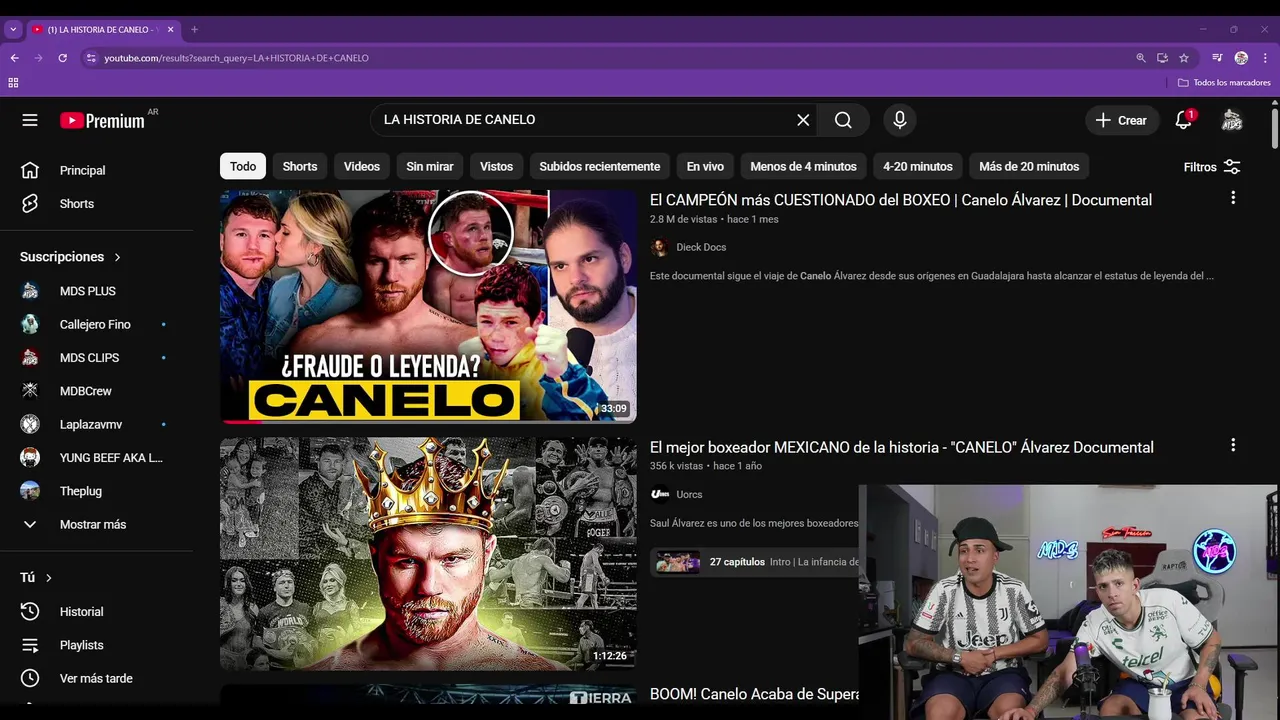Image resolution: width=1280 pixels, height=720 pixels.
Task: Clear the search box text
Action: click(803, 120)
